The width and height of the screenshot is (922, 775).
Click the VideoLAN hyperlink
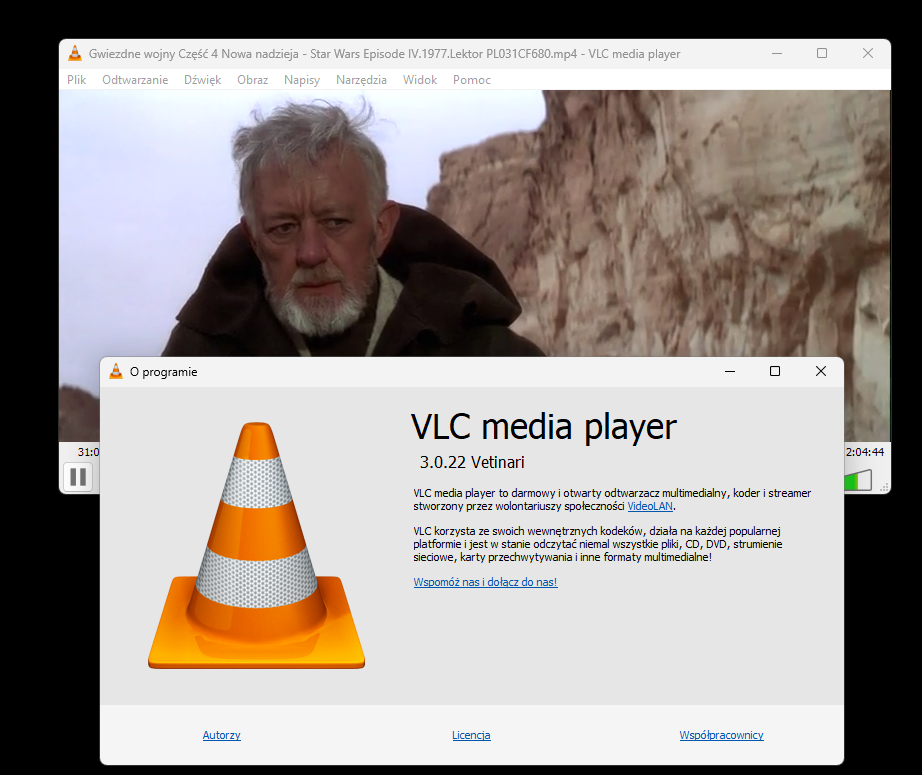650,506
